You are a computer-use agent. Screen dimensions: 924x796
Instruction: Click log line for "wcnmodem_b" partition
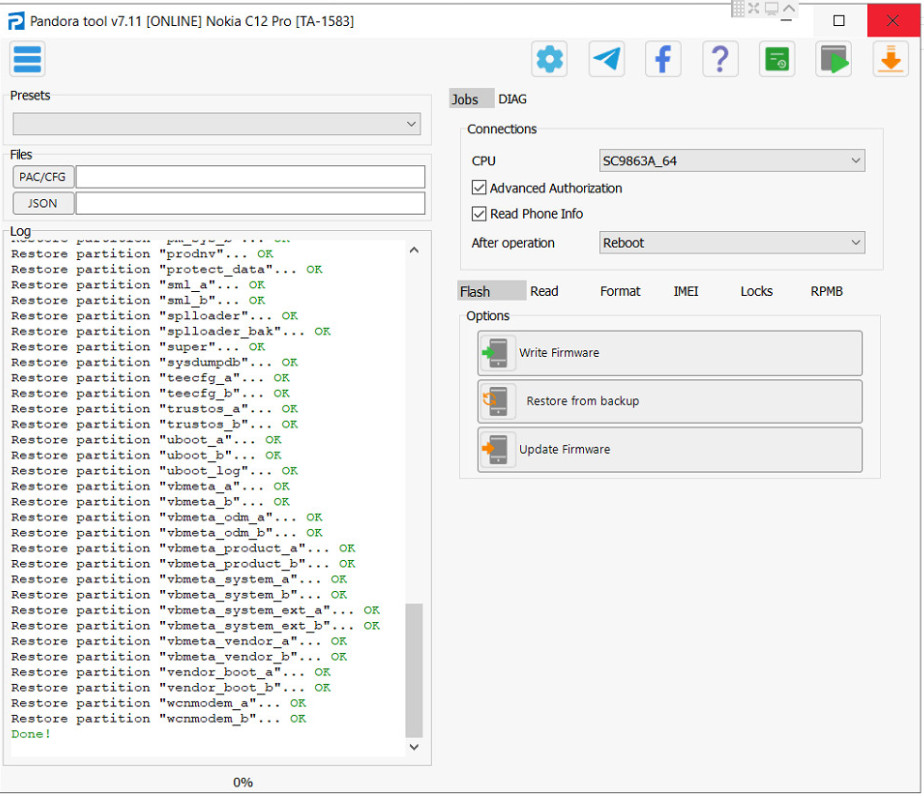pyautogui.click(x=159, y=719)
